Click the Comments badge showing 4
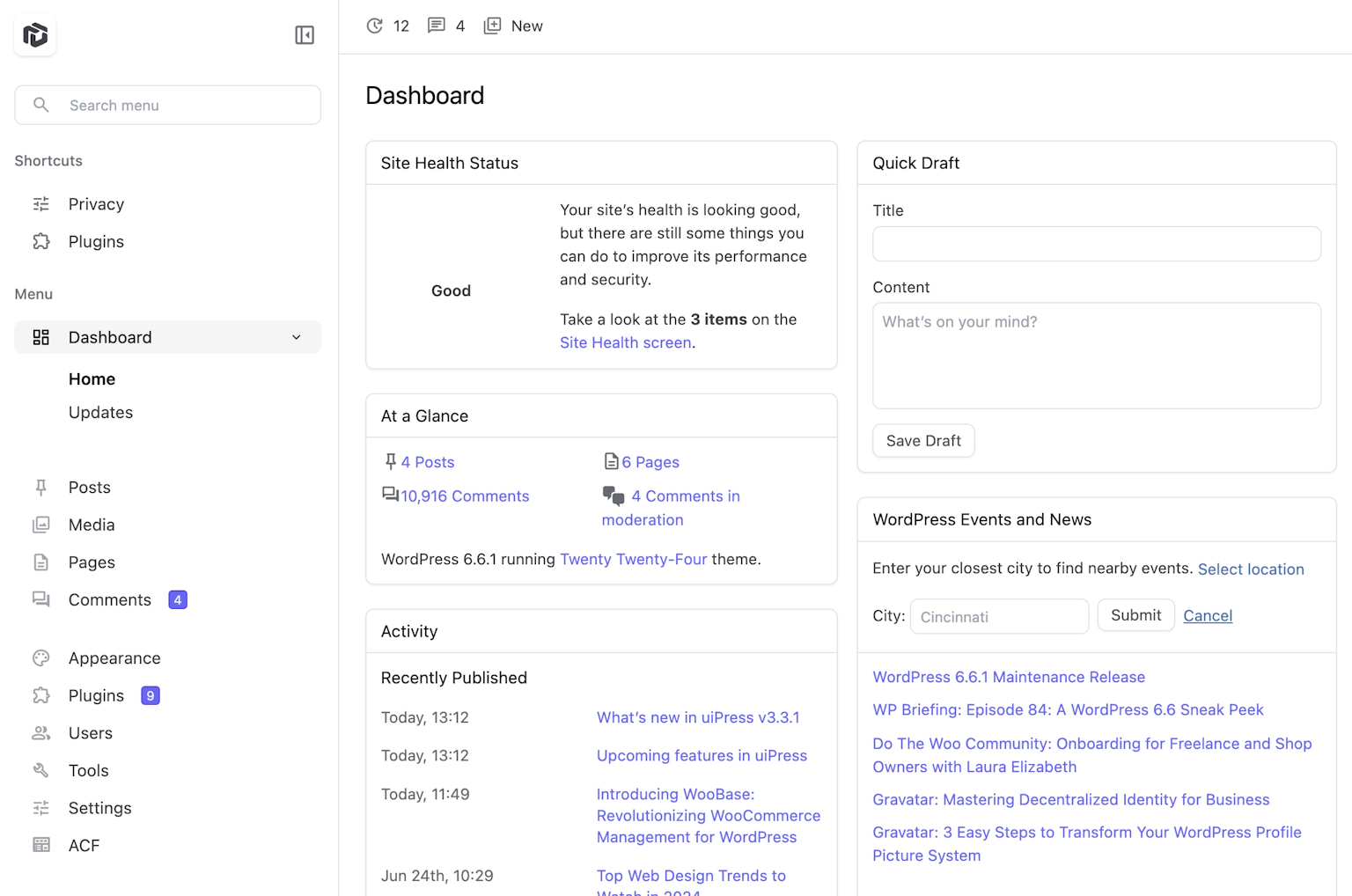This screenshot has height=896, width=1352. pos(178,599)
